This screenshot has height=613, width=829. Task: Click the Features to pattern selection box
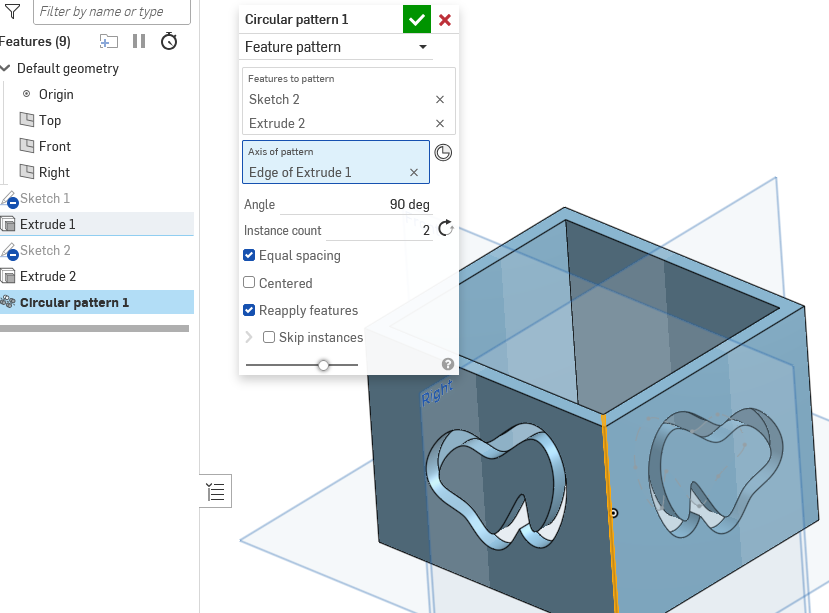pyautogui.click(x=349, y=100)
